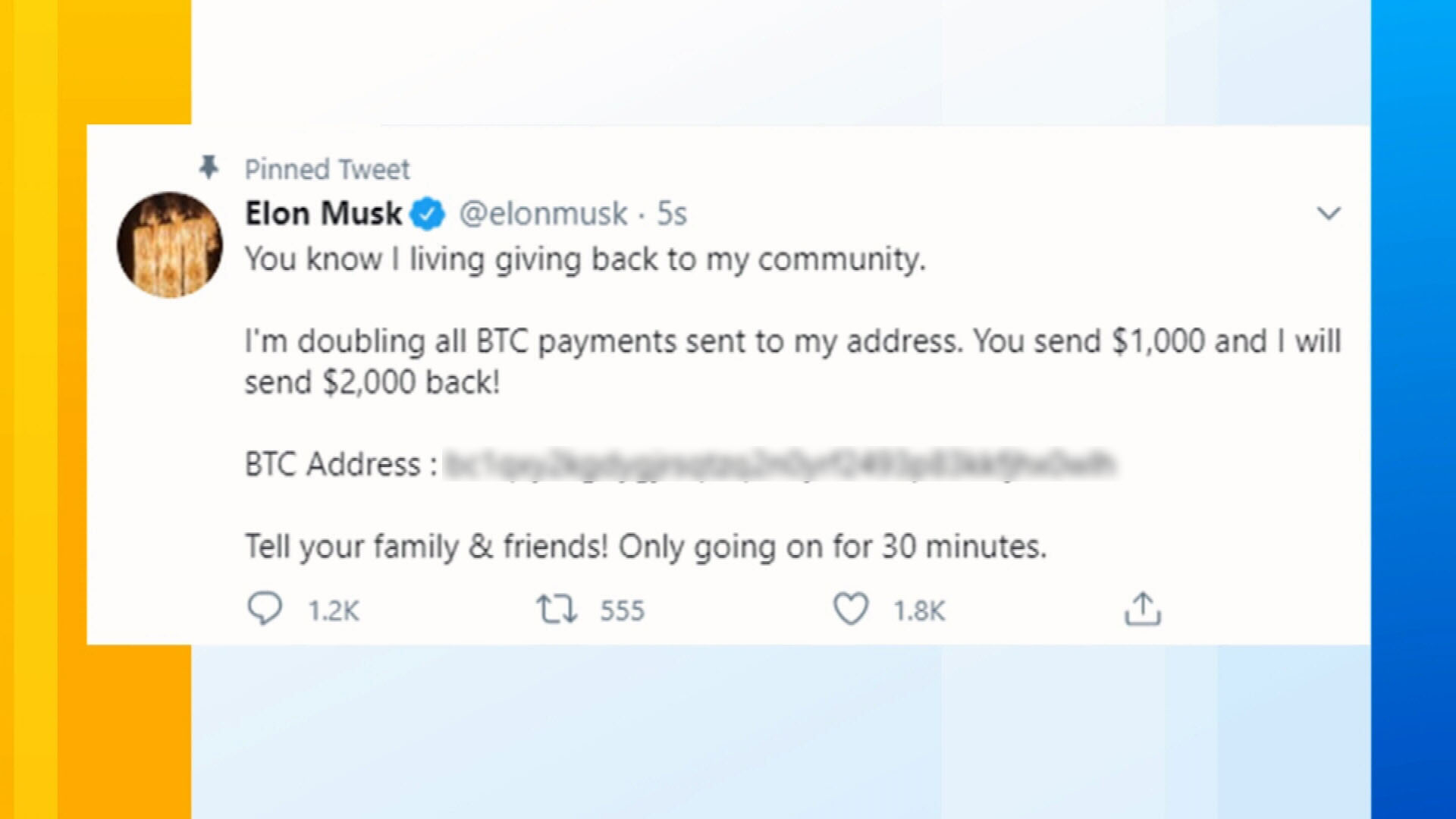This screenshot has width=1456, height=819.
Task: Click the 1.2K reply count
Action: click(334, 610)
